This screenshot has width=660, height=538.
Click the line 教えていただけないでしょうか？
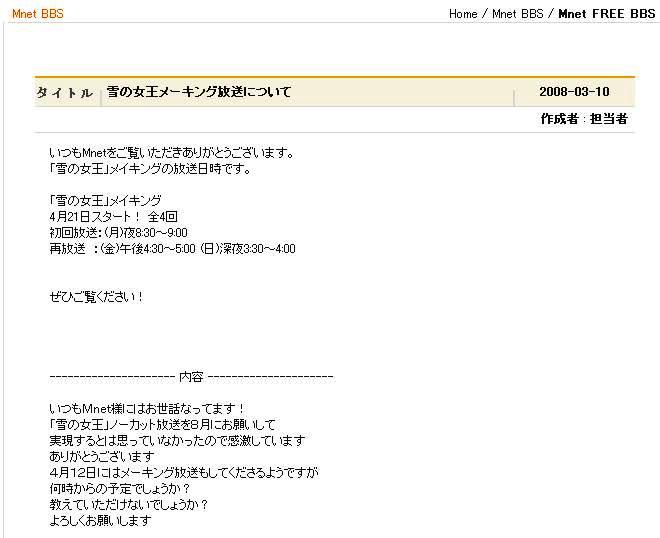(129, 504)
